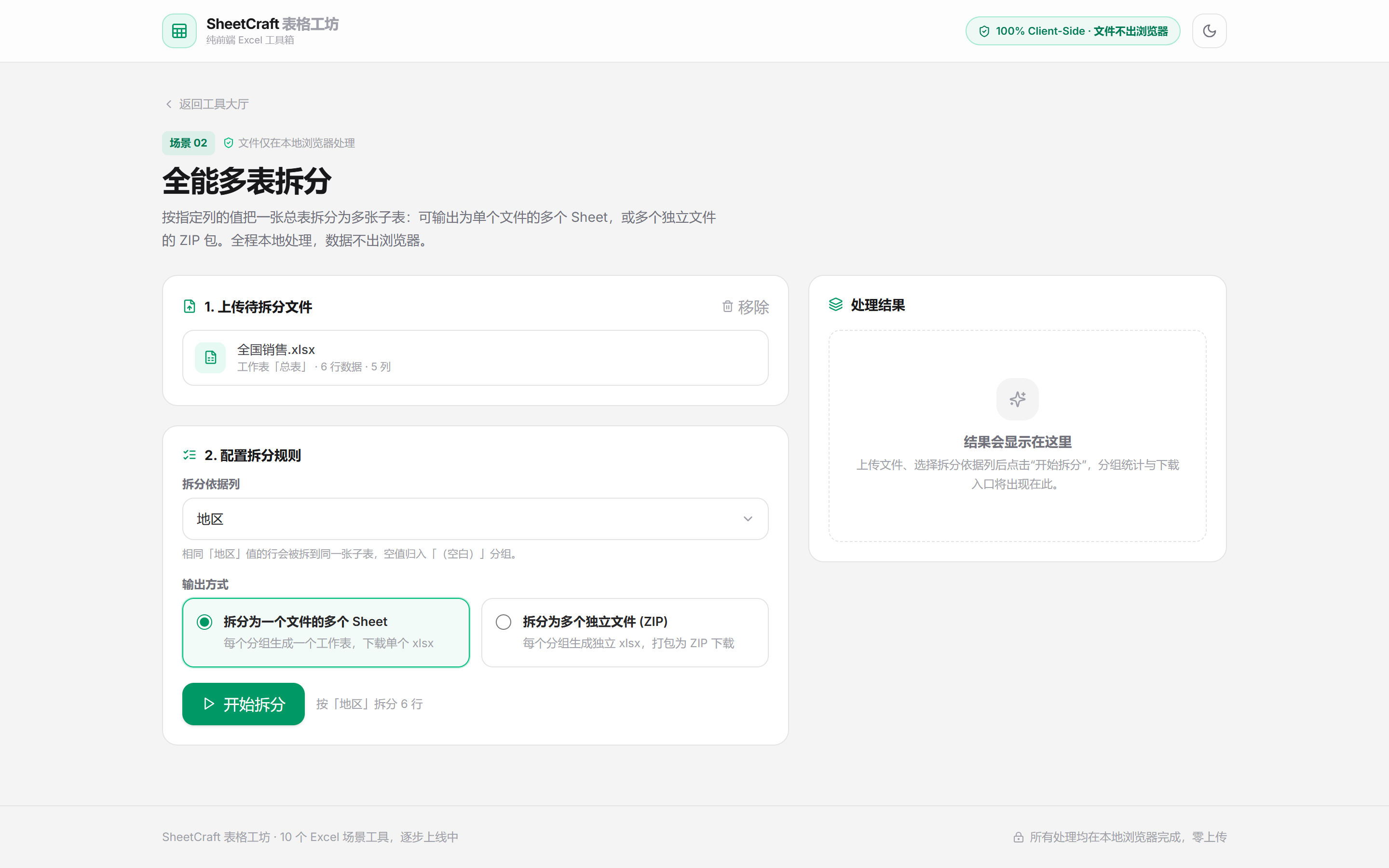Screen dimensions: 1389x868
Task: Select 拆分为一个文件的多个 Sheet radio option
Action: [326, 633]
